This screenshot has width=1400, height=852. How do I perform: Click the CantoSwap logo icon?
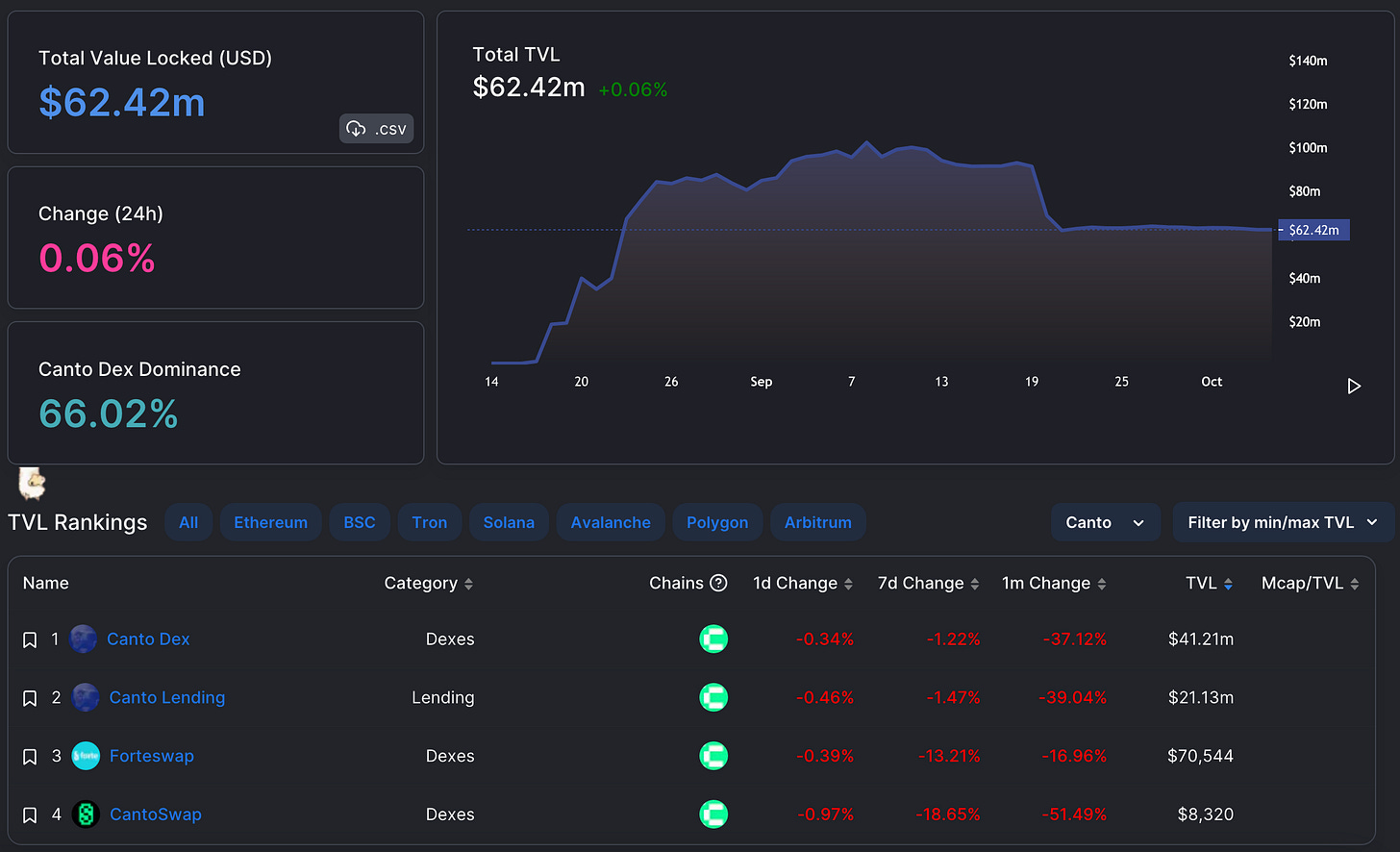click(86, 814)
